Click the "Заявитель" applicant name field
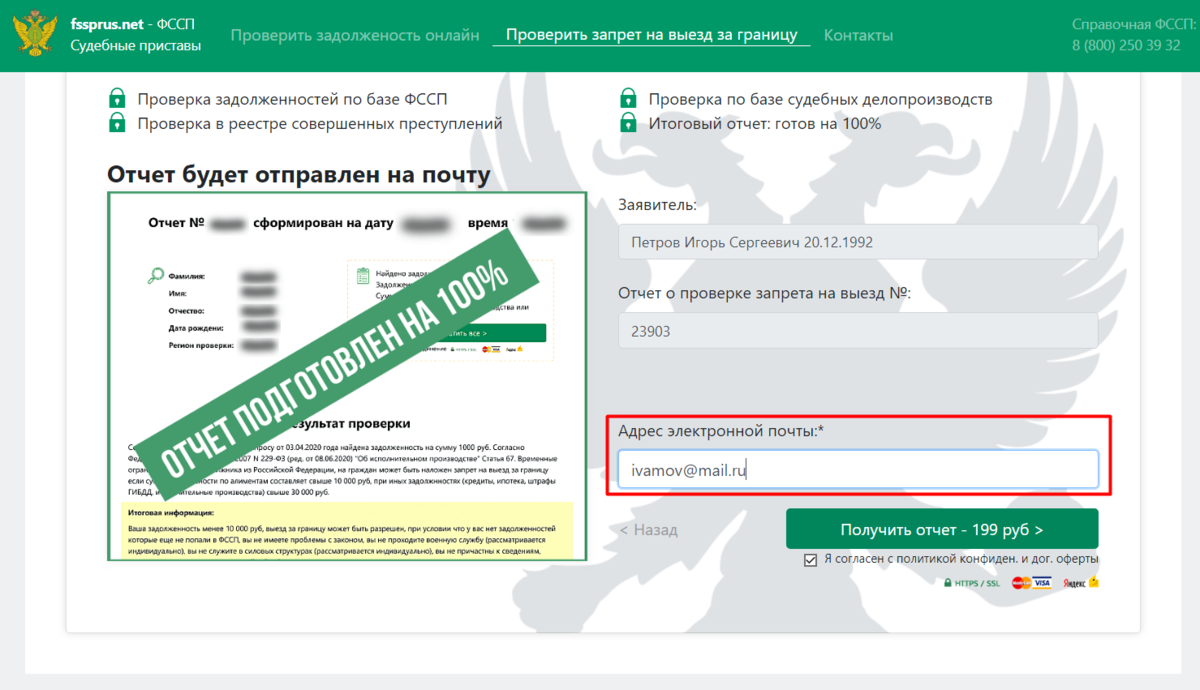The image size is (1200, 690). click(x=858, y=242)
